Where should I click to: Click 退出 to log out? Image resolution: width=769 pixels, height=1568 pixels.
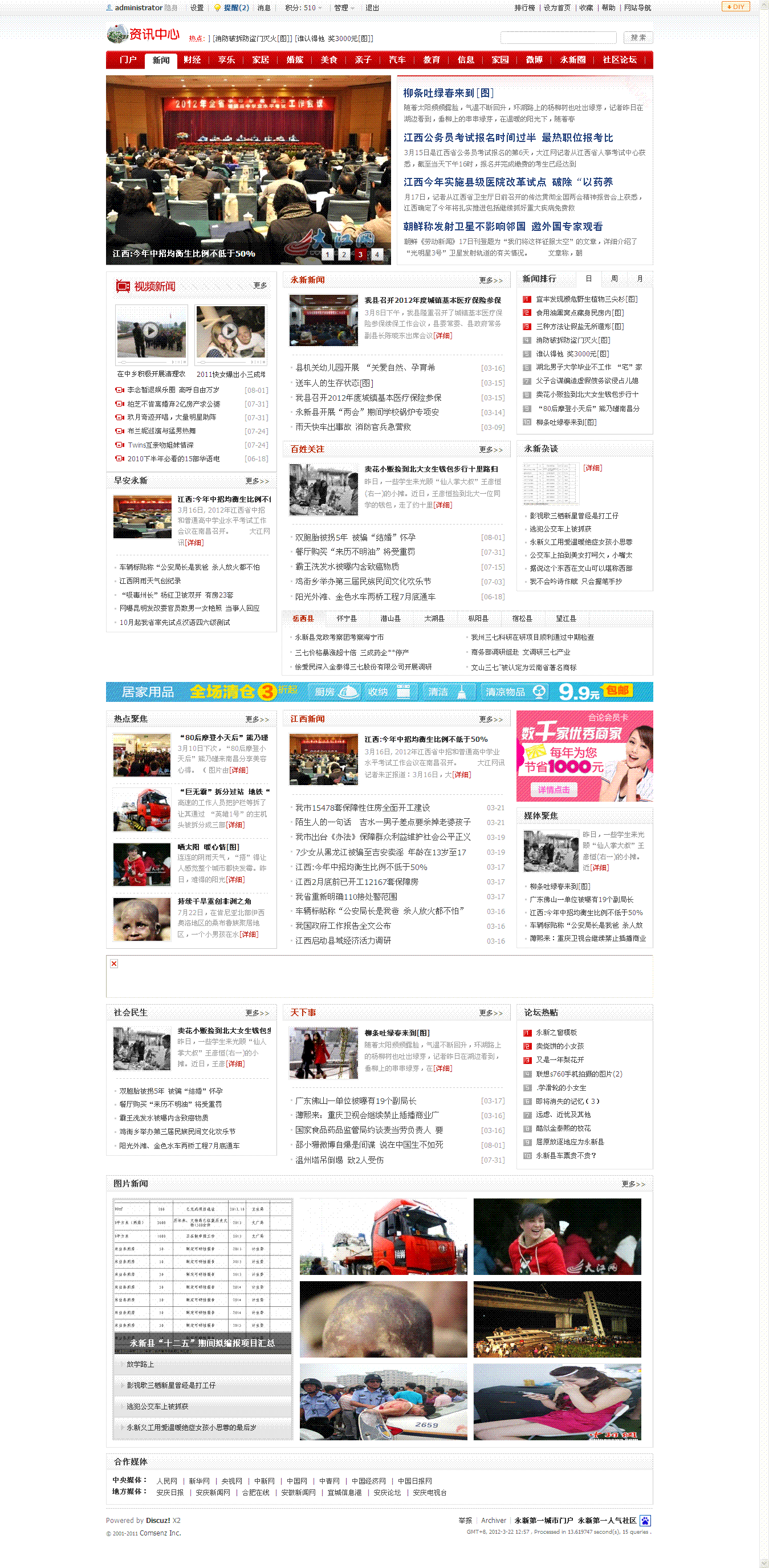[x=372, y=8]
